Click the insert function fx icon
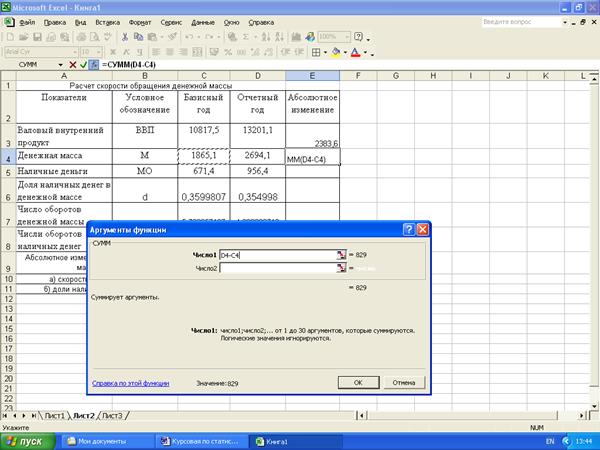The image size is (600, 450). (94, 65)
